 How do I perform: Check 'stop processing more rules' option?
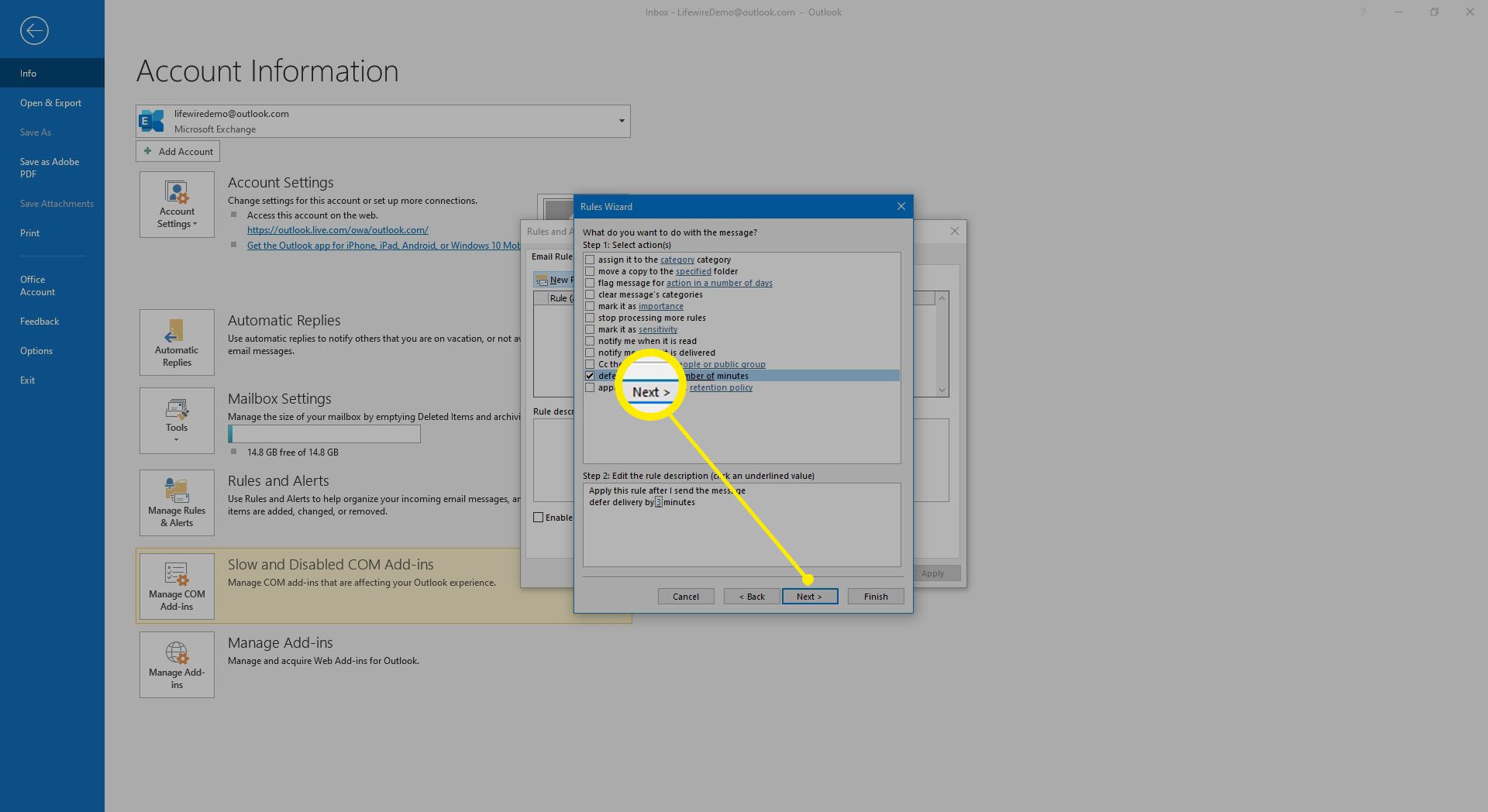(590, 318)
